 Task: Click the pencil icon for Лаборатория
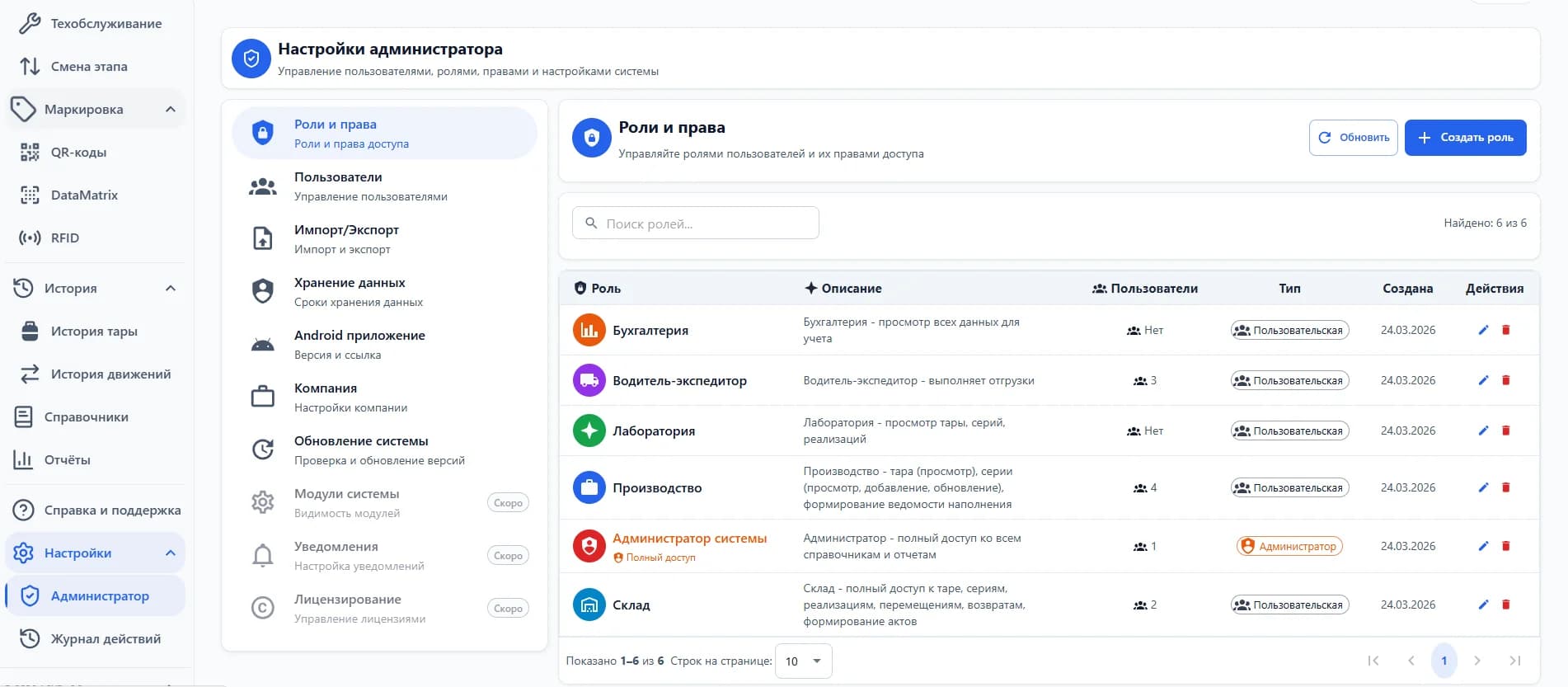[1483, 431]
